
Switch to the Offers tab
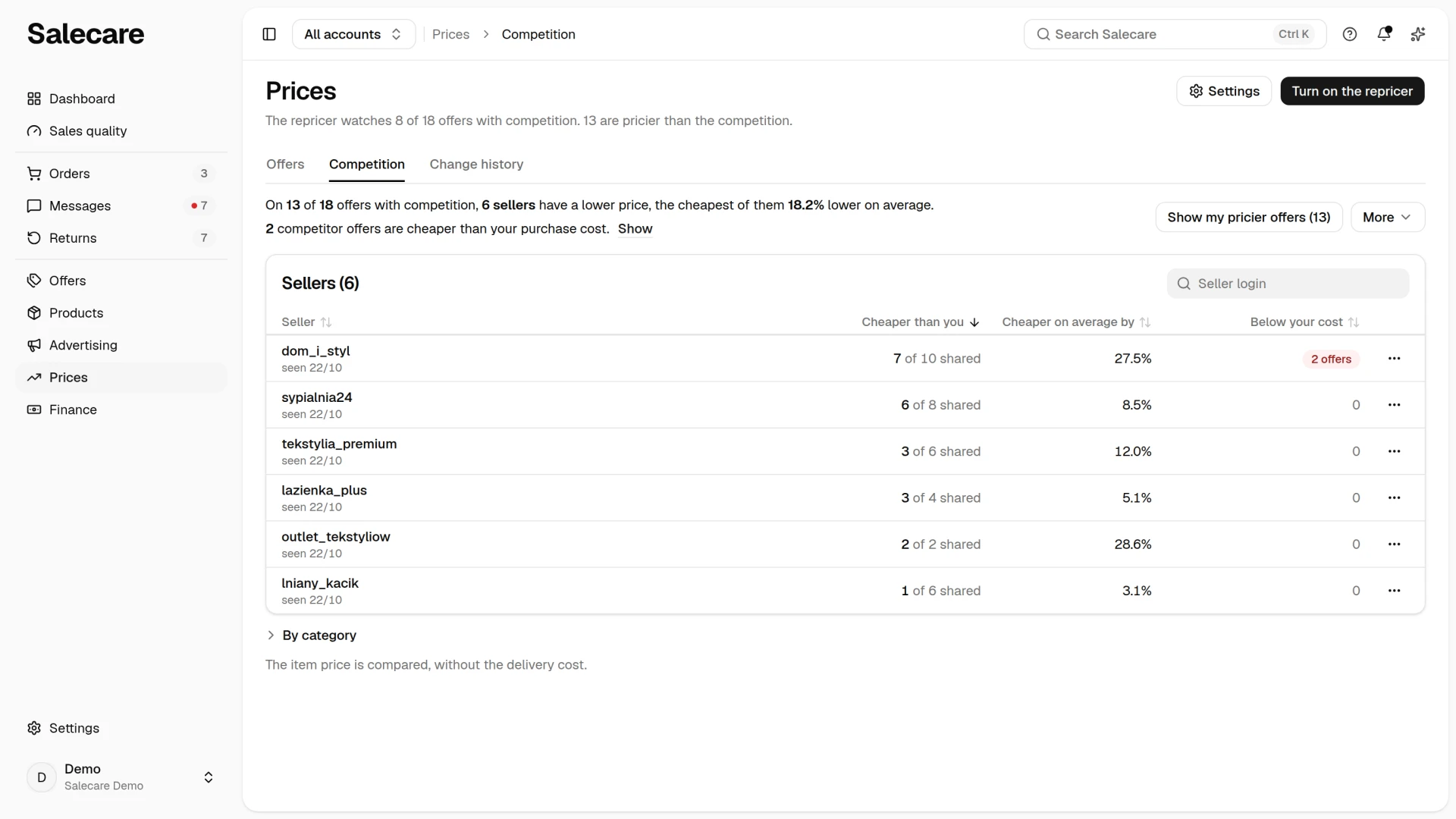tap(285, 165)
